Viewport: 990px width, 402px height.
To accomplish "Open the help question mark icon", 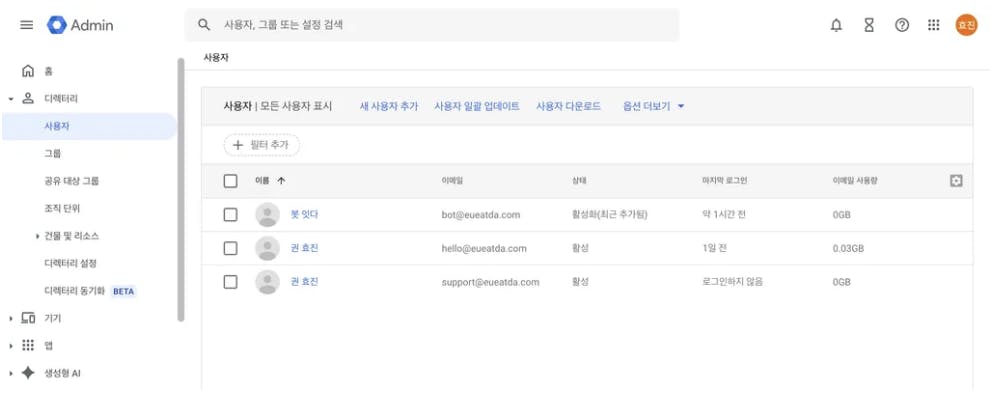I will coord(902,25).
